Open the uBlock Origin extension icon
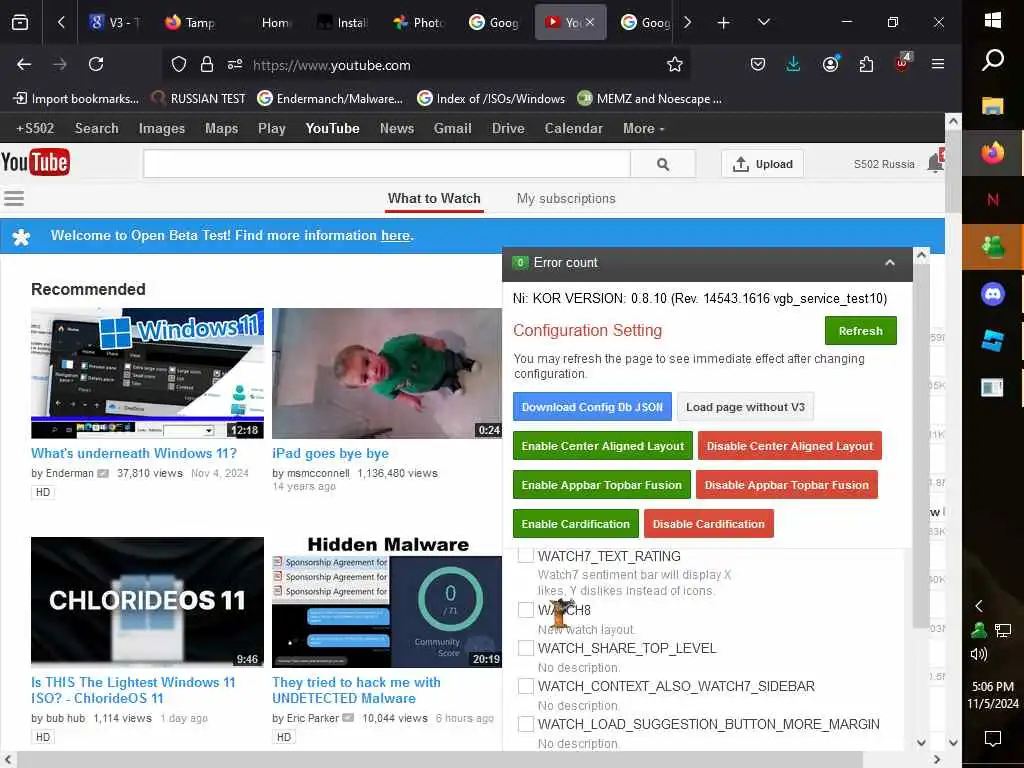The height and width of the screenshot is (768, 1024). [903, 63]
